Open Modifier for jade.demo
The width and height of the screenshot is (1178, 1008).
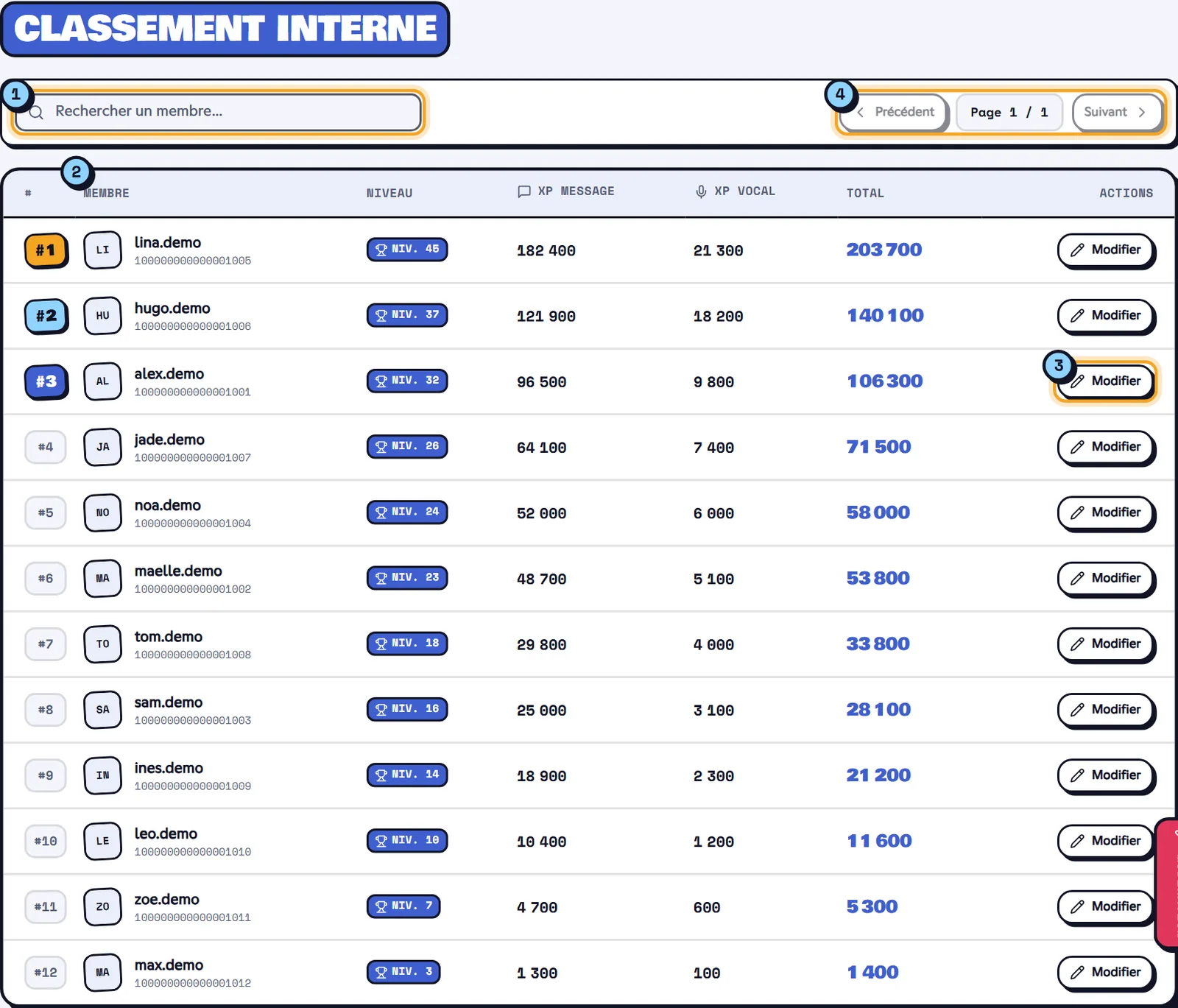click(1105, 447)
